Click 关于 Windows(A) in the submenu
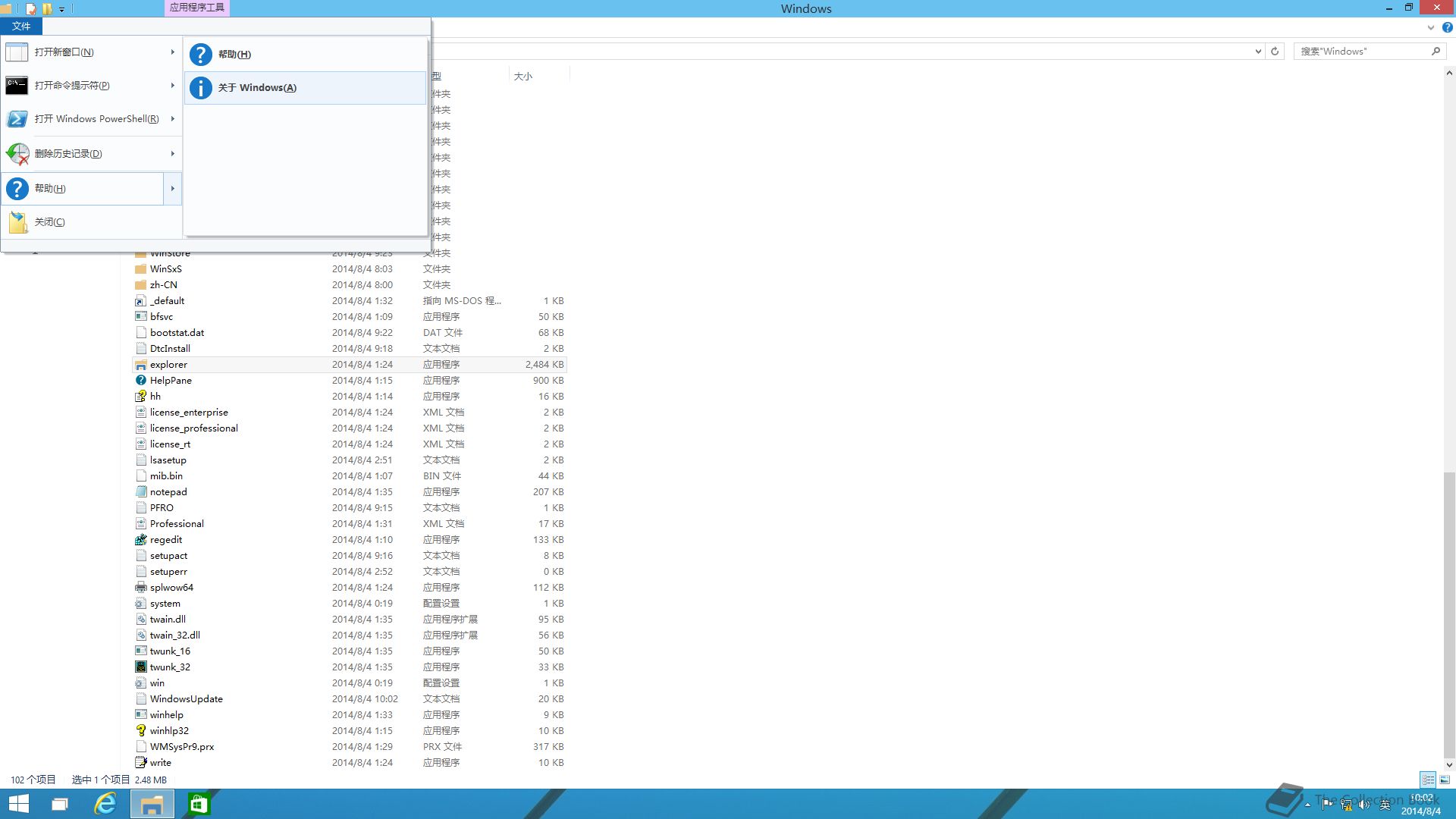Image resolution: width=1456 pixels, height=819 pixels. click(305, 88)
